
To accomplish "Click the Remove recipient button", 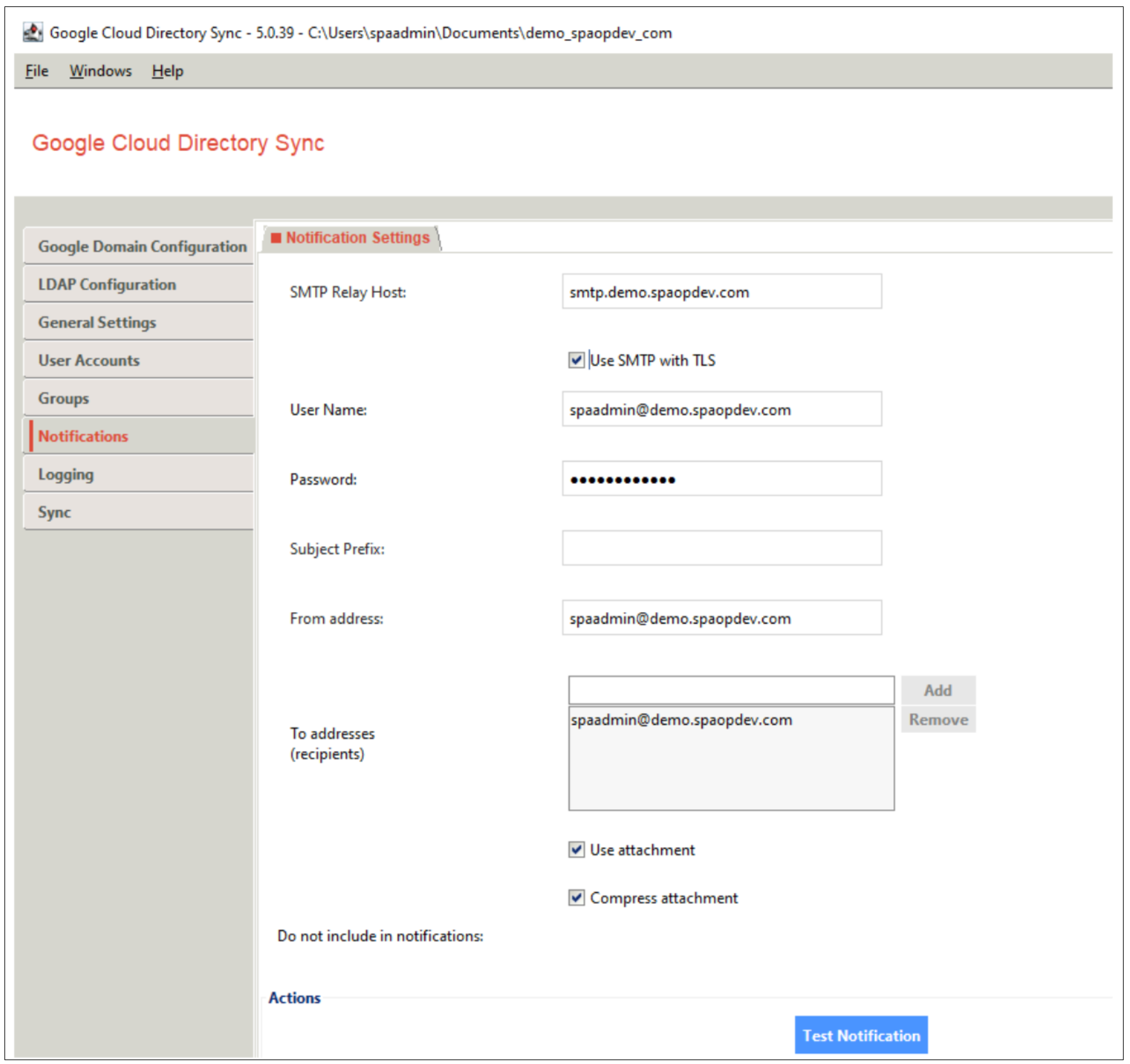I will pyautogui.click(x=938, y=720).
